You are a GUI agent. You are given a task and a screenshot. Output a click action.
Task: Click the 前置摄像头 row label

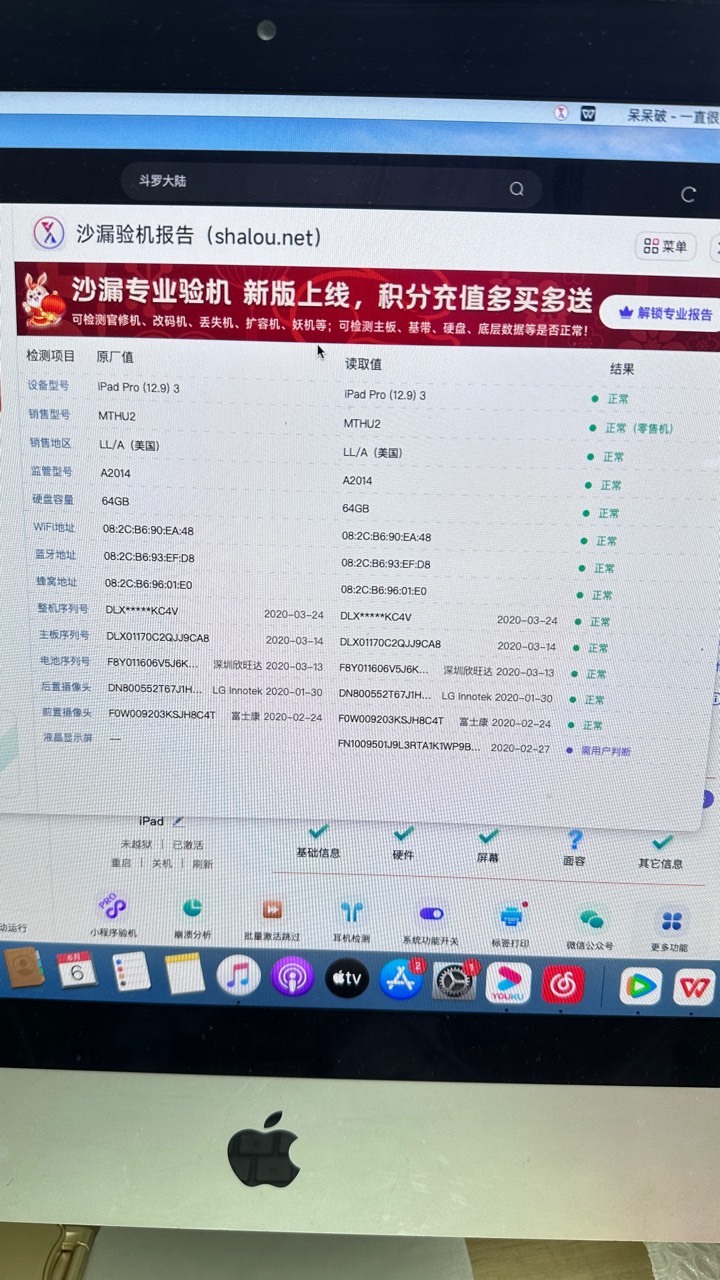(67, 713)
